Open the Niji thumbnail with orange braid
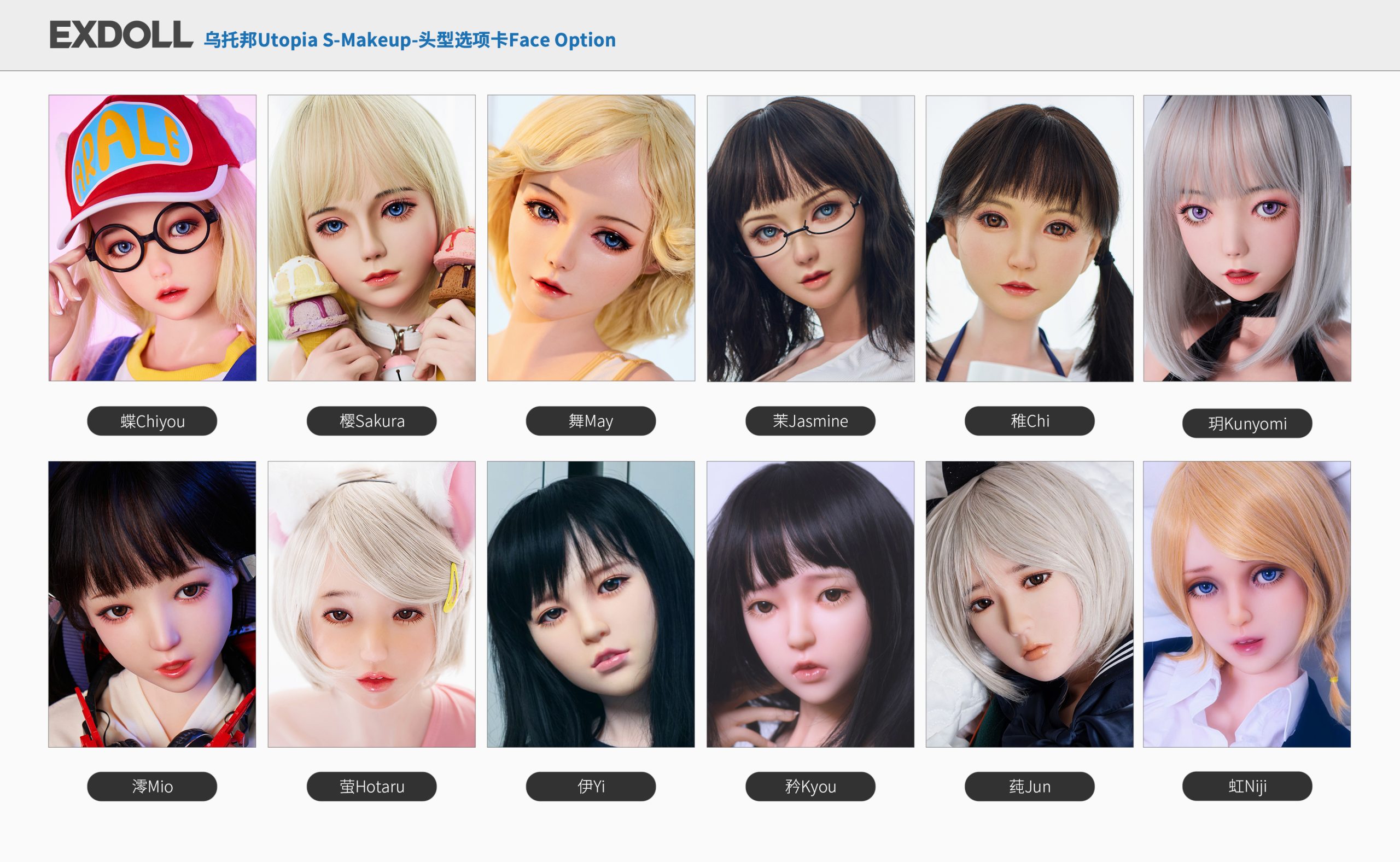Screen dimensions: 1400x862 tap(1246, 605)
